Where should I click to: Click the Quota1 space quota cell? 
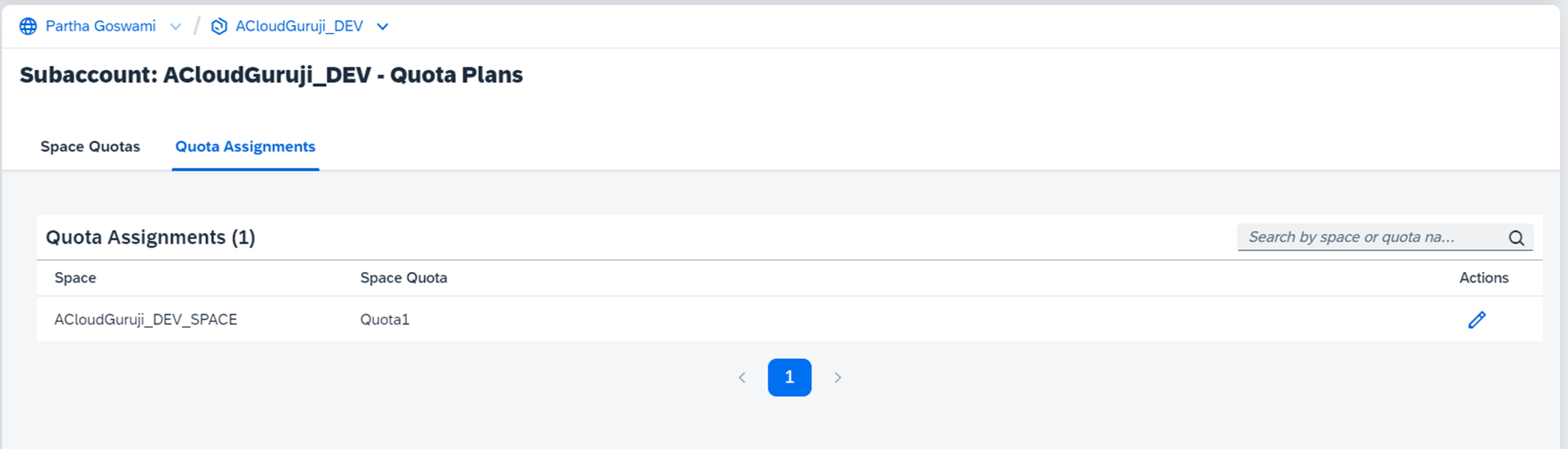tap(384, 320)
